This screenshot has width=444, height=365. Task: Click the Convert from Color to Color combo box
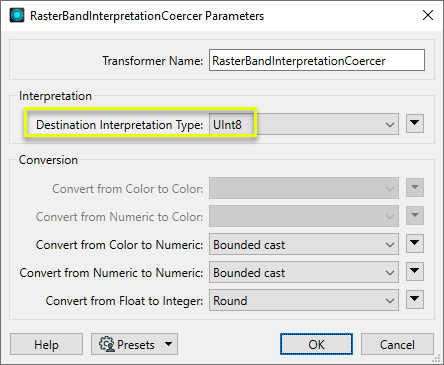pos(304,188)
